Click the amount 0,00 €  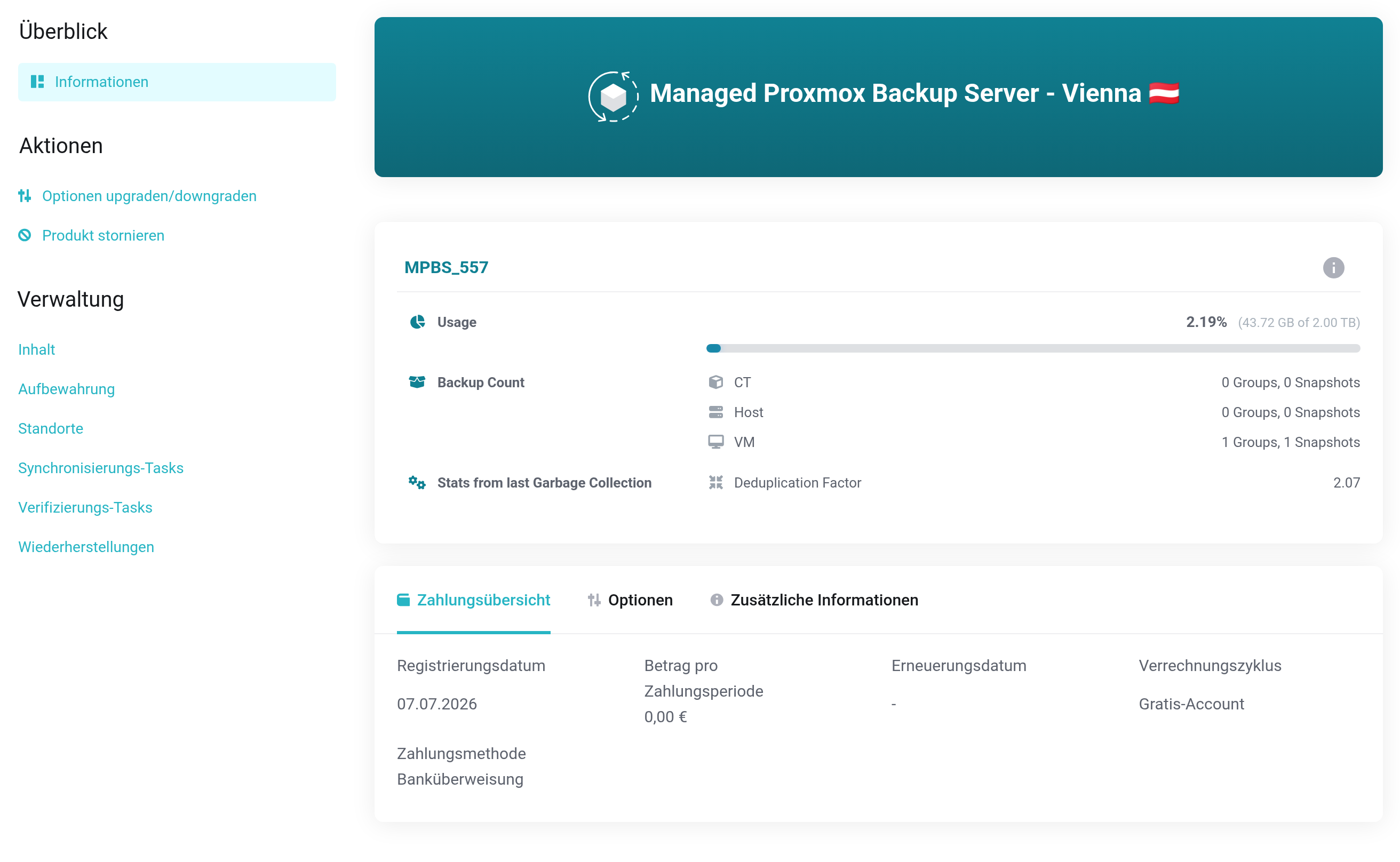(x=665, y=717)
